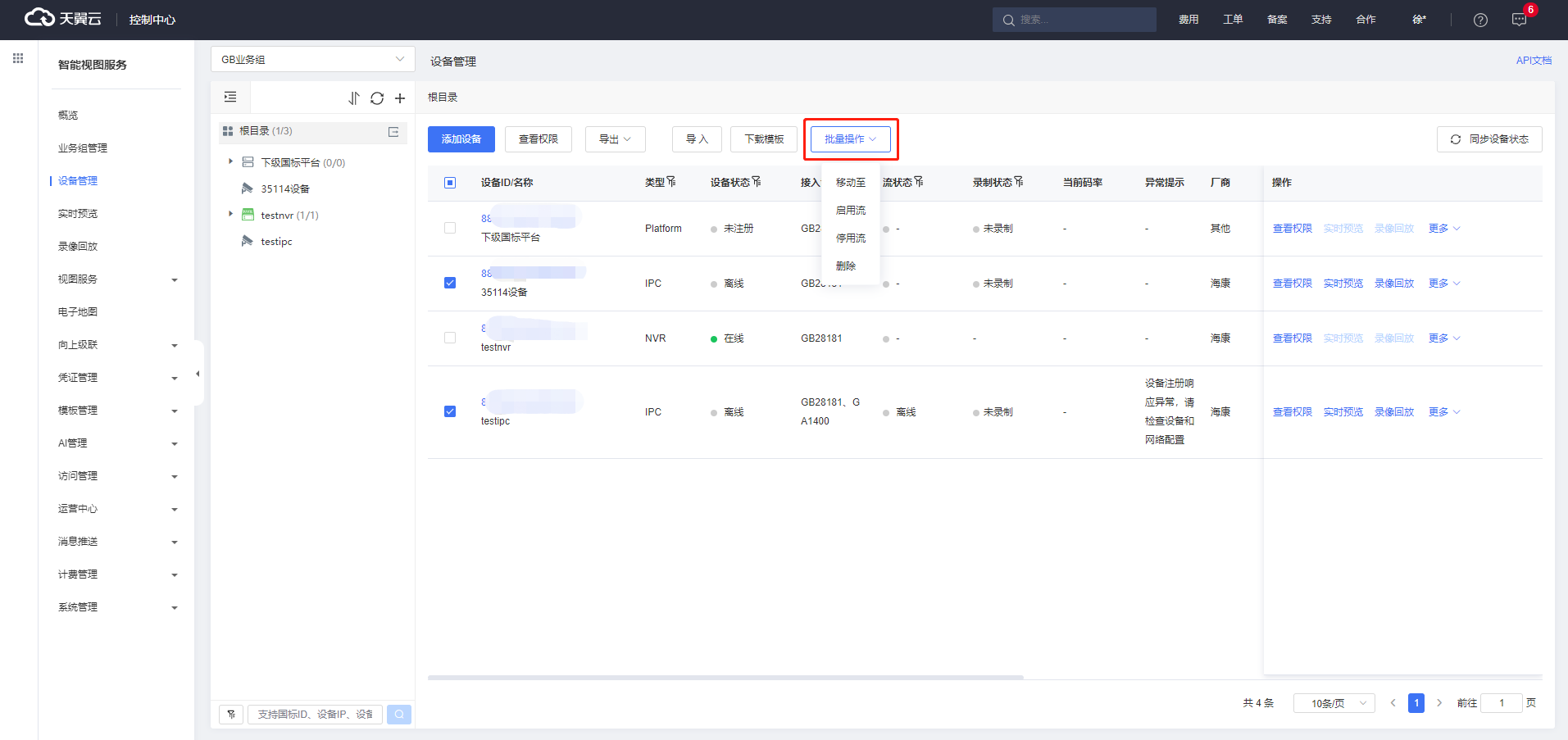Click the 添加设备 button
The width and height of the screenshot is (1568, 740).
pos(461,139)
